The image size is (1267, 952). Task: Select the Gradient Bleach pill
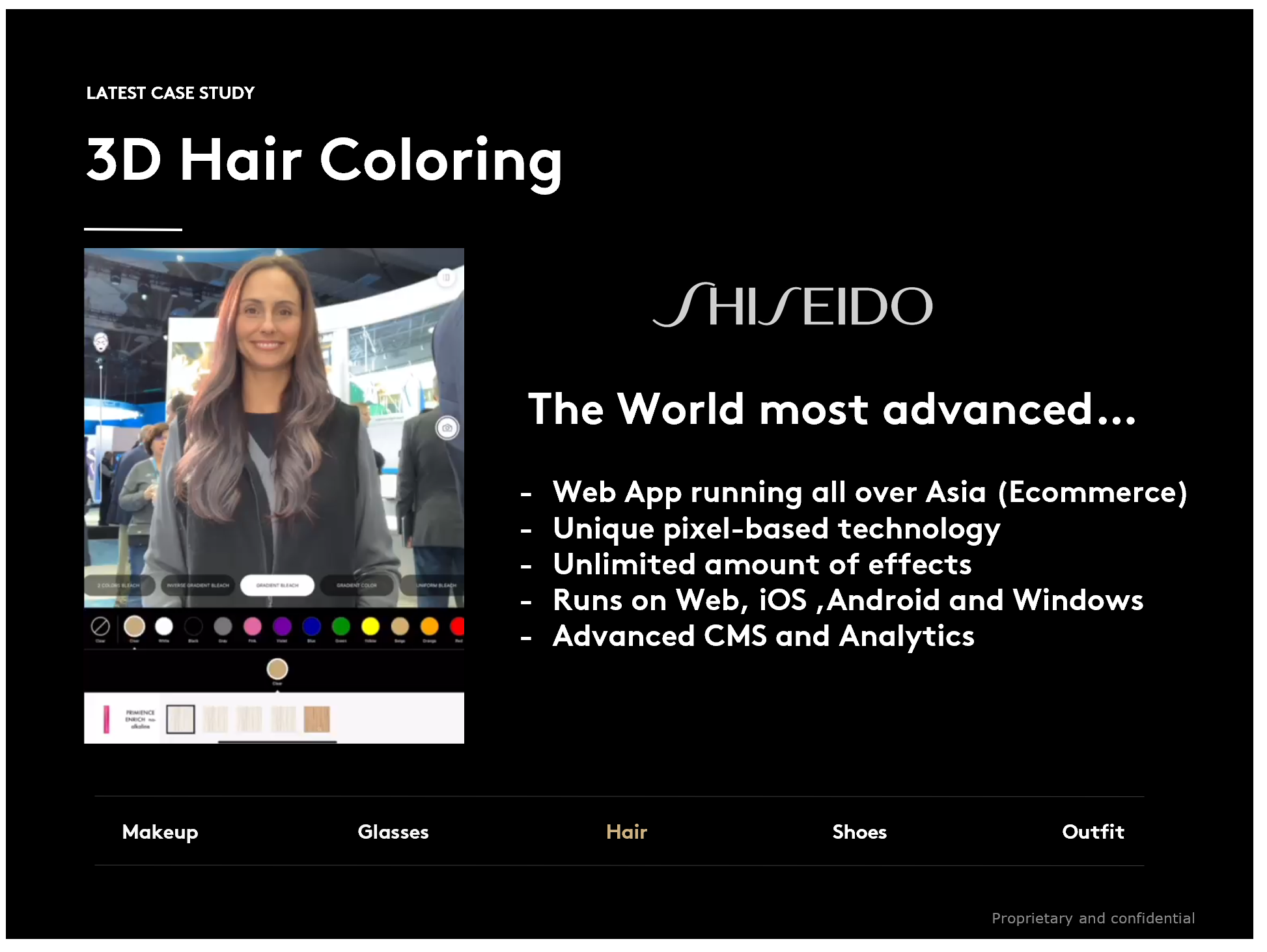point(277,585)
